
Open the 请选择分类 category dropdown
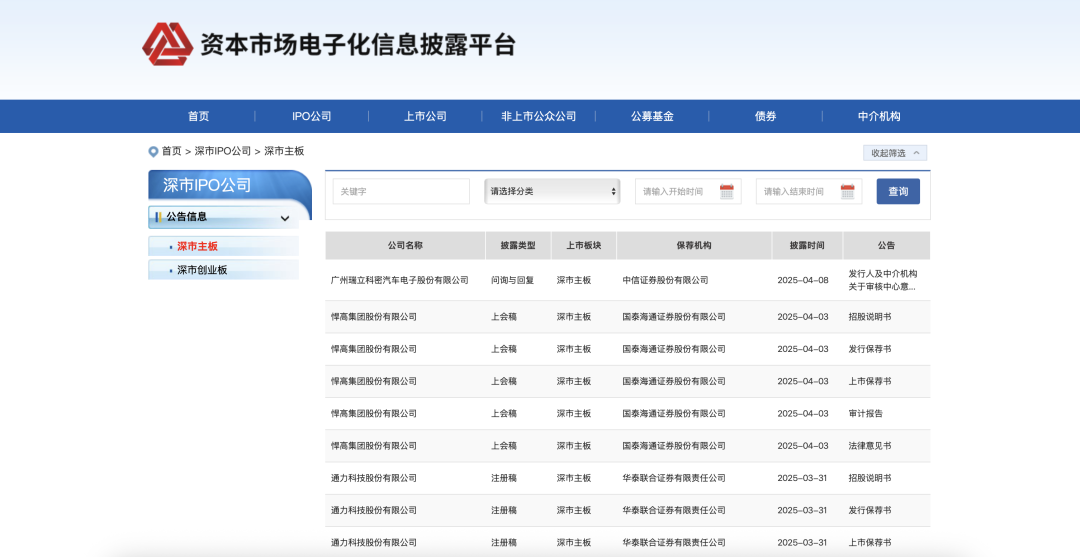553,191
